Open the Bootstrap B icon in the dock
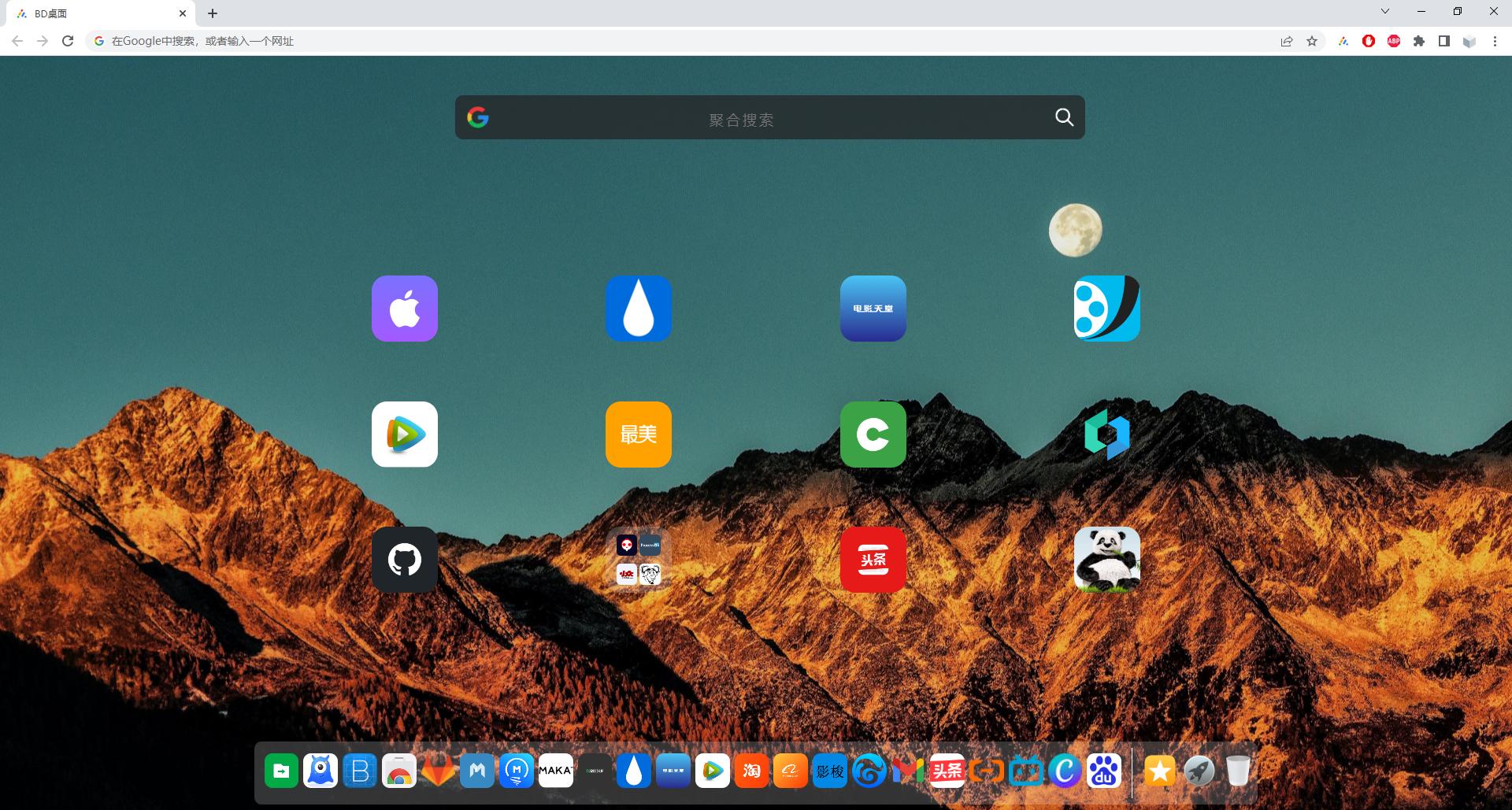This screenshot has height=810, width=1512. [x=360, y=771]
